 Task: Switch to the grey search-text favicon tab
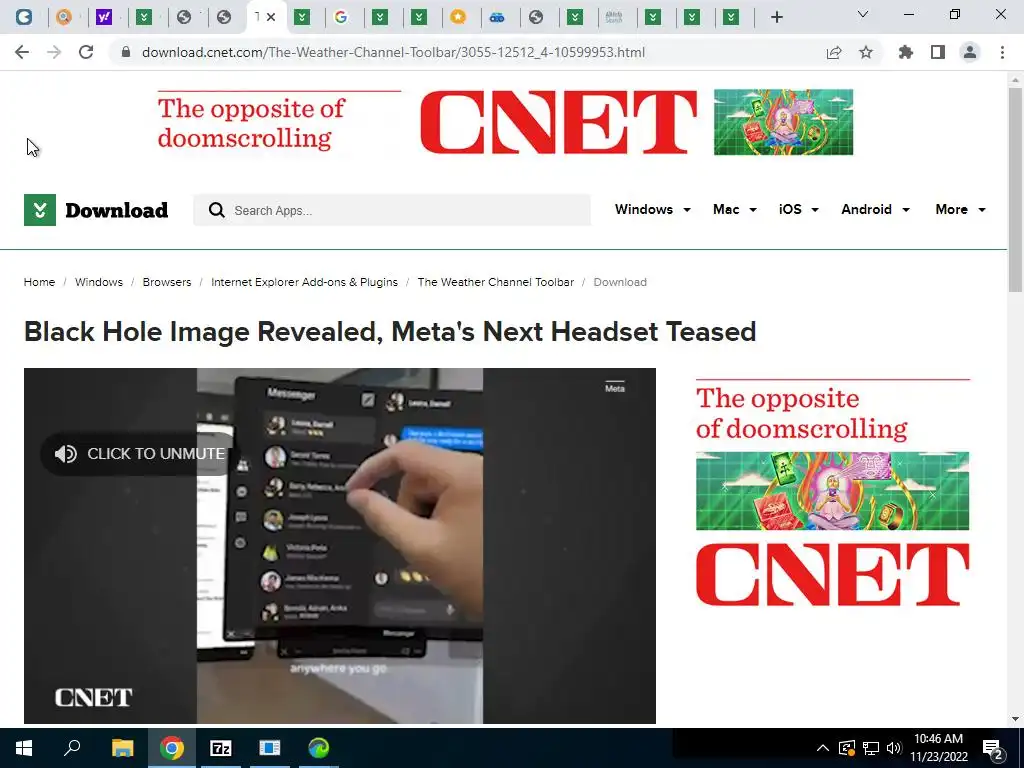pos(614,17)
